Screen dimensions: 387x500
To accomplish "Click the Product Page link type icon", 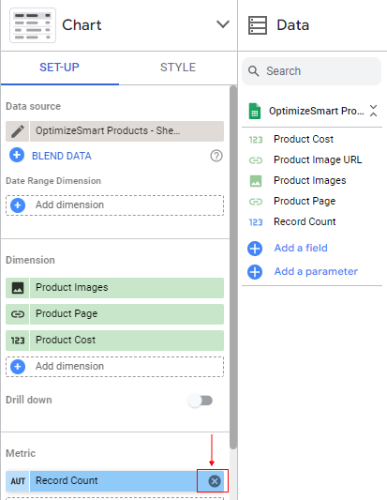I will pyautogui.click(x=18, y=314).
